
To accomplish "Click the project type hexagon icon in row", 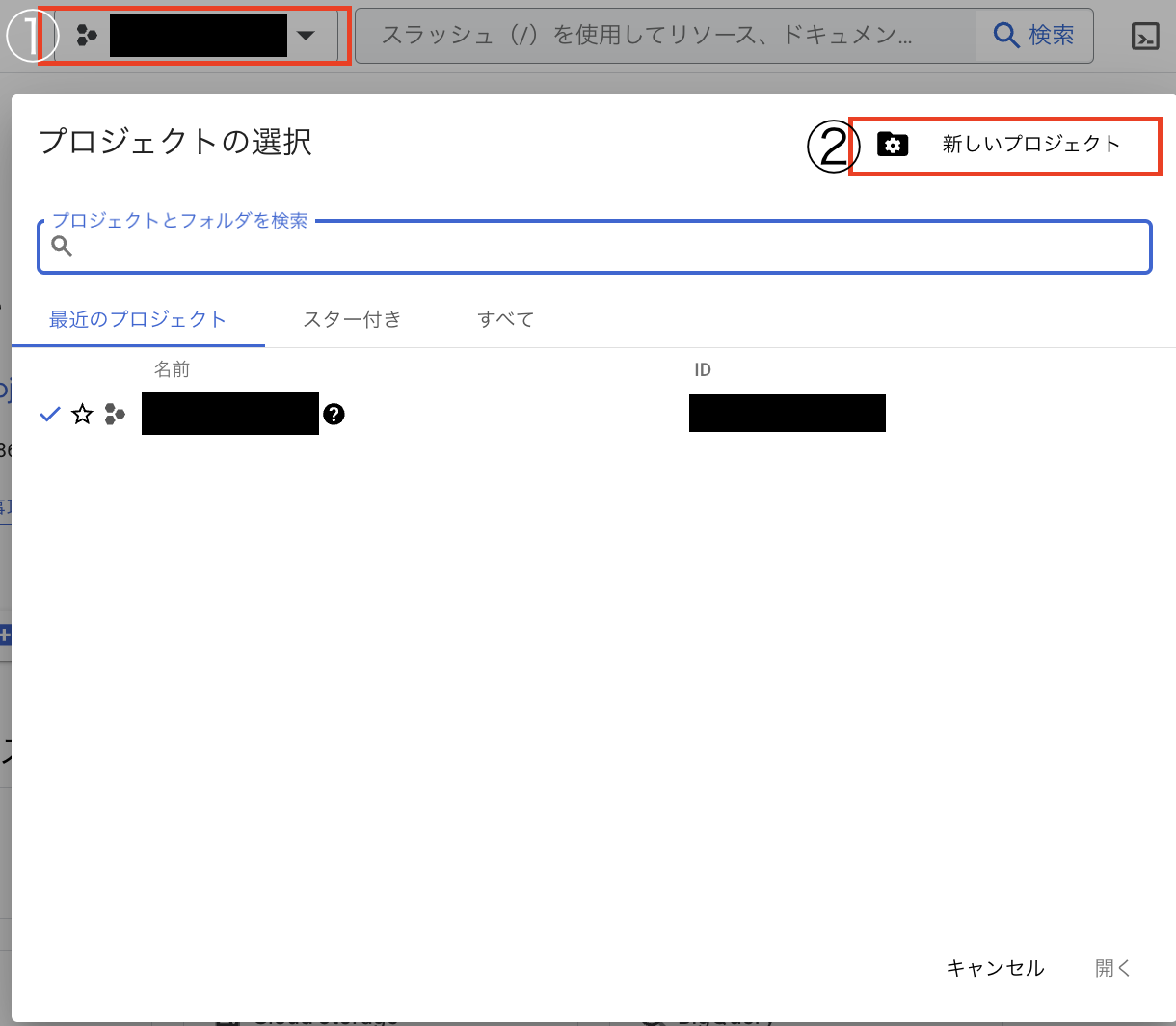I will point(115,415).
